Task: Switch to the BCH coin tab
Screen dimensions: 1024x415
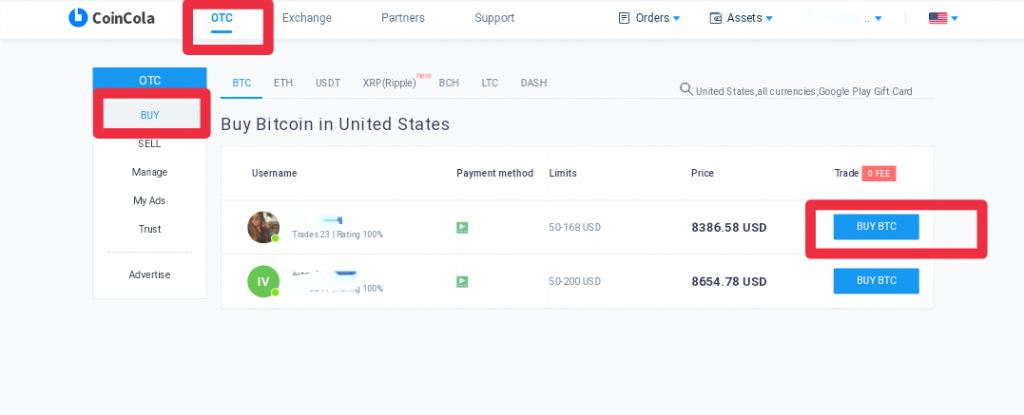Action: [x=449, y=83]
